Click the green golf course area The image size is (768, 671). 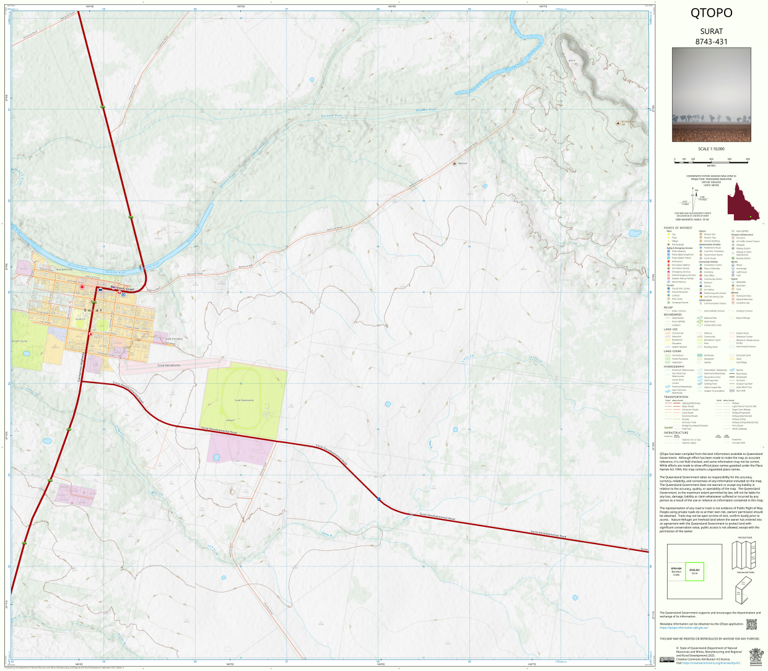[27, 340]
